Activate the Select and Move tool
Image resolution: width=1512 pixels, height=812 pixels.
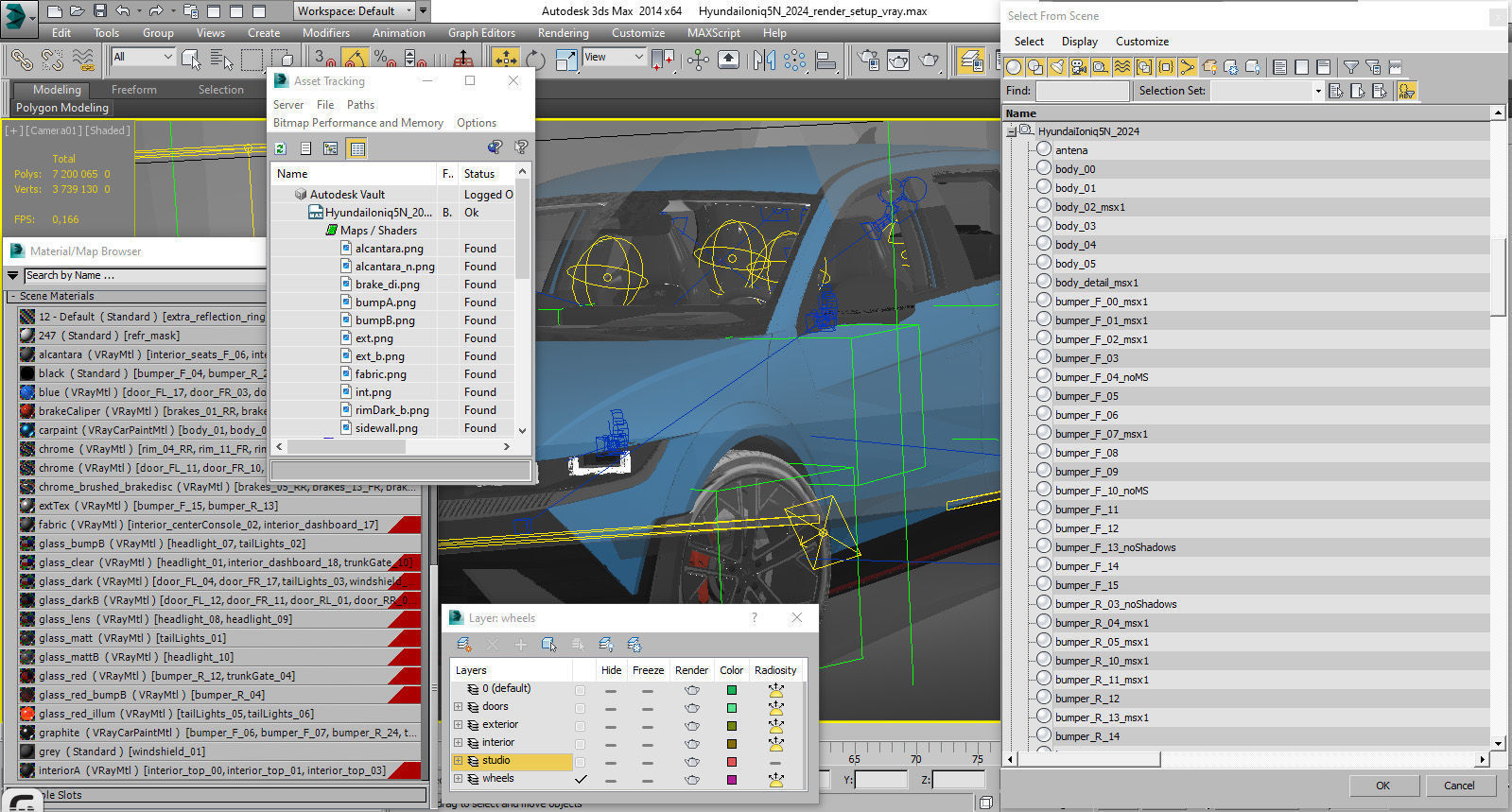coord(506,60)
